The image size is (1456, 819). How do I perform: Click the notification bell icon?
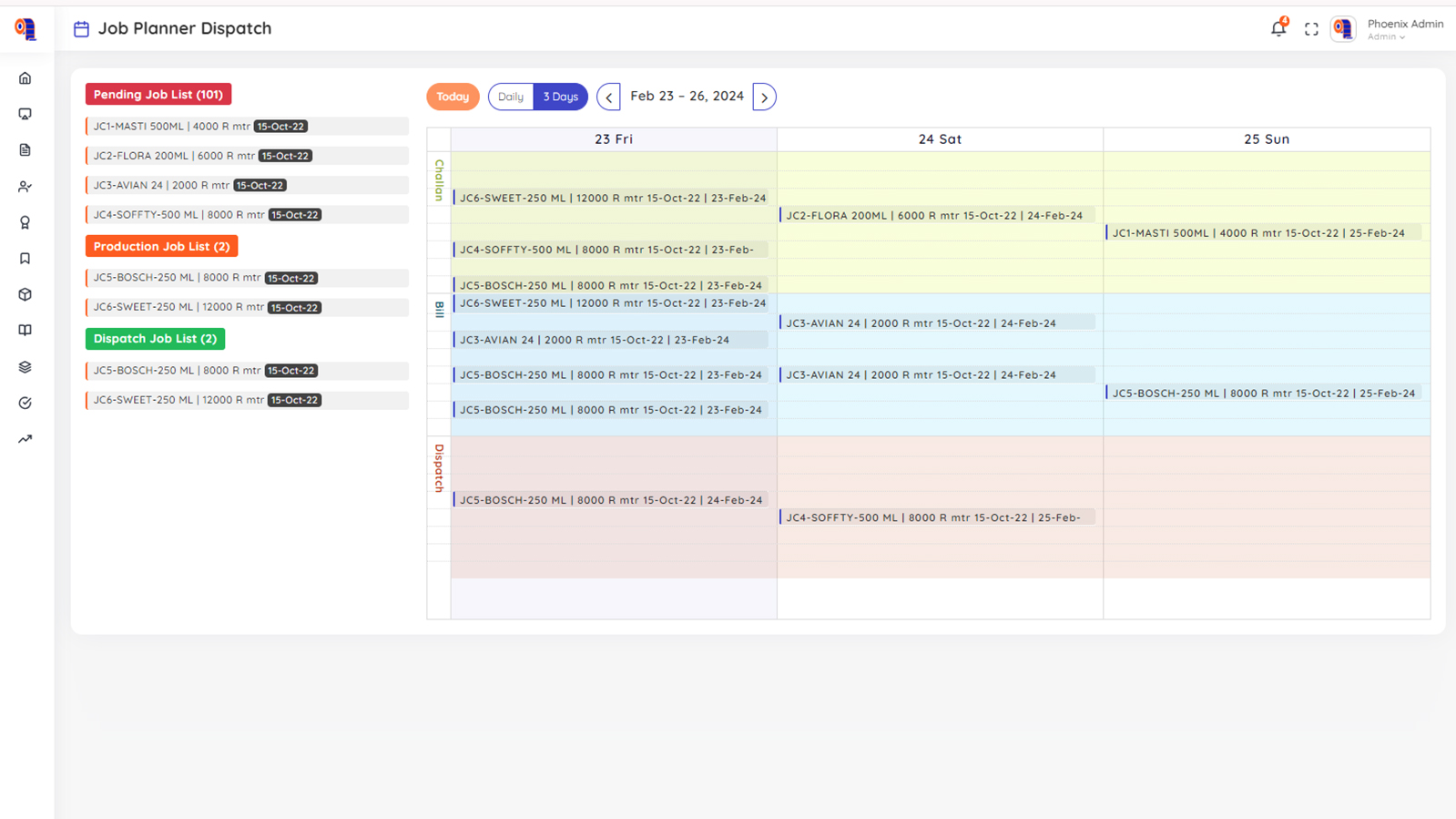(x=1278, y=28)
